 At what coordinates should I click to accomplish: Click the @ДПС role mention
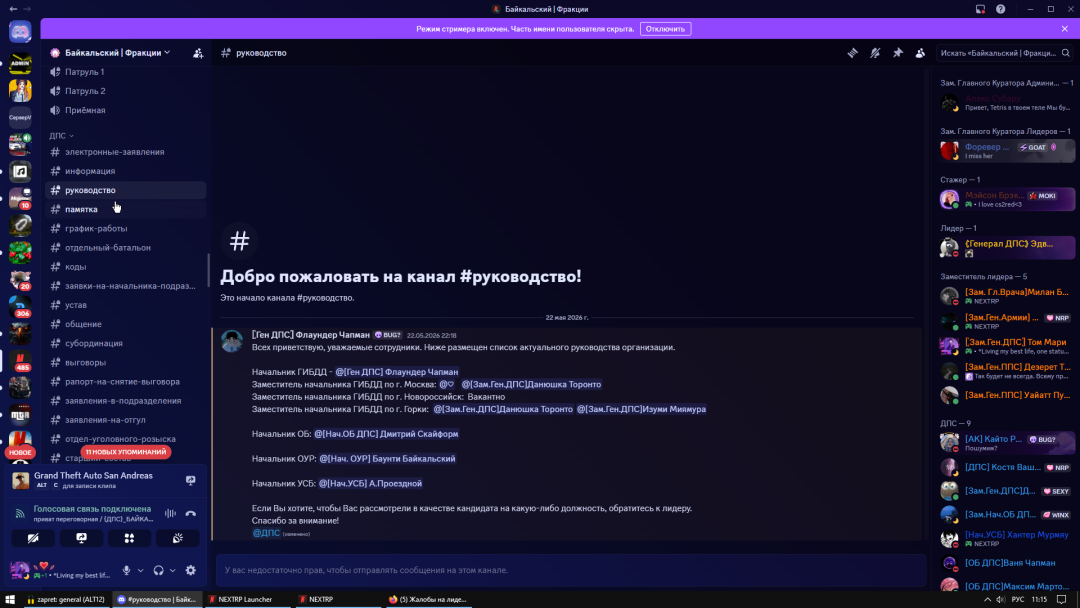point(266,533)
